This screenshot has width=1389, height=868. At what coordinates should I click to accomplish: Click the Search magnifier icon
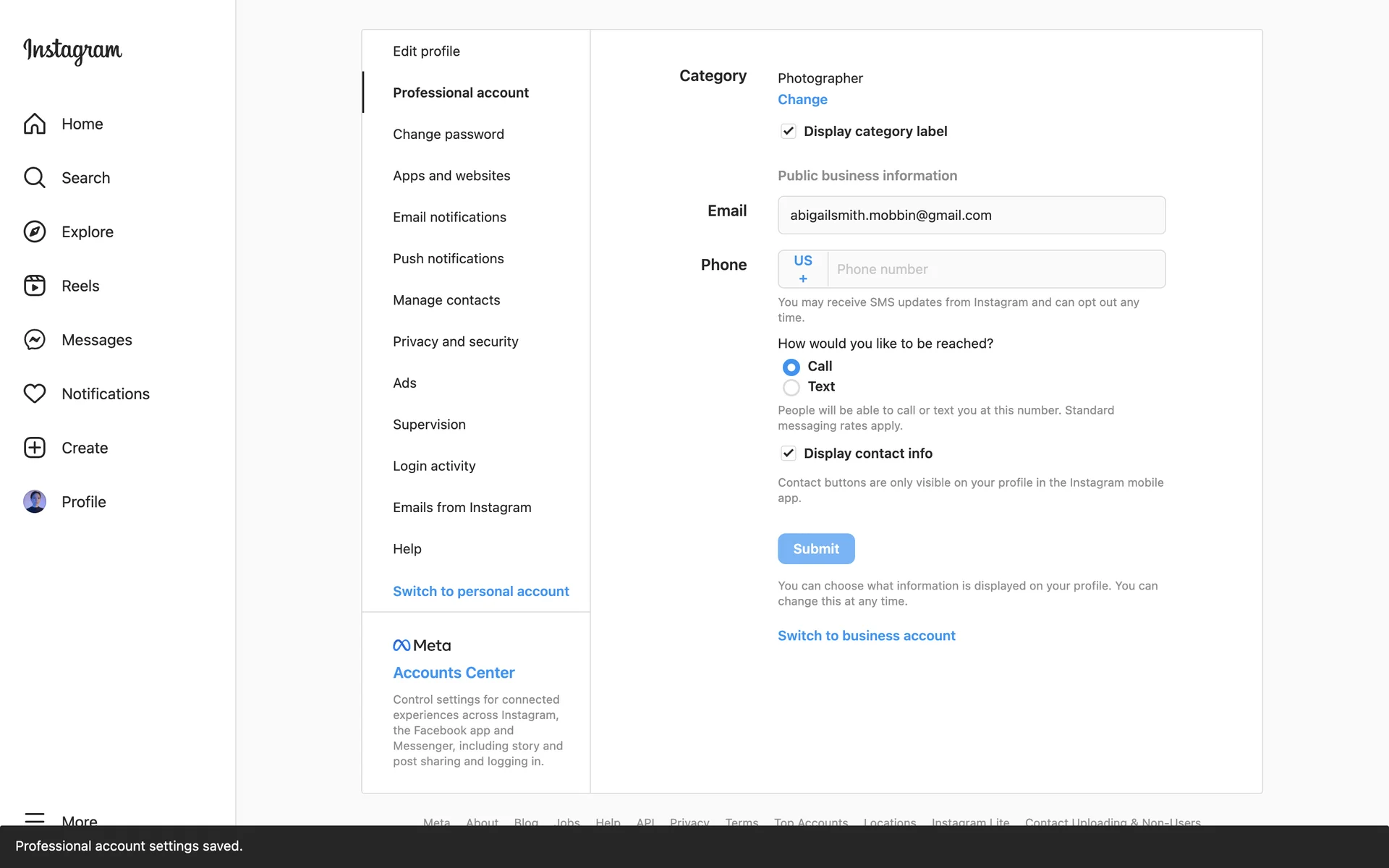pyautogui.click(x=35, y=178)
